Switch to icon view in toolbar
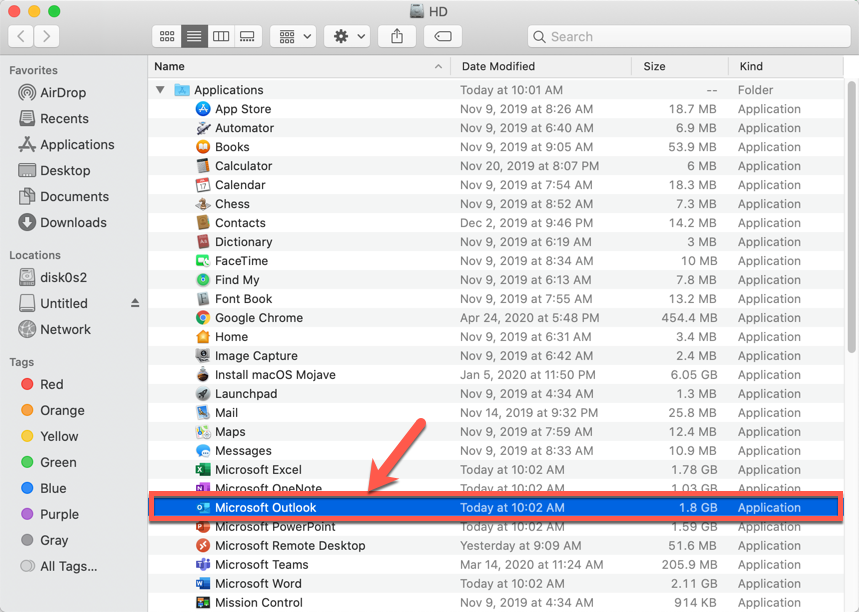The image size is (859, 612). [x=167, y=36]
